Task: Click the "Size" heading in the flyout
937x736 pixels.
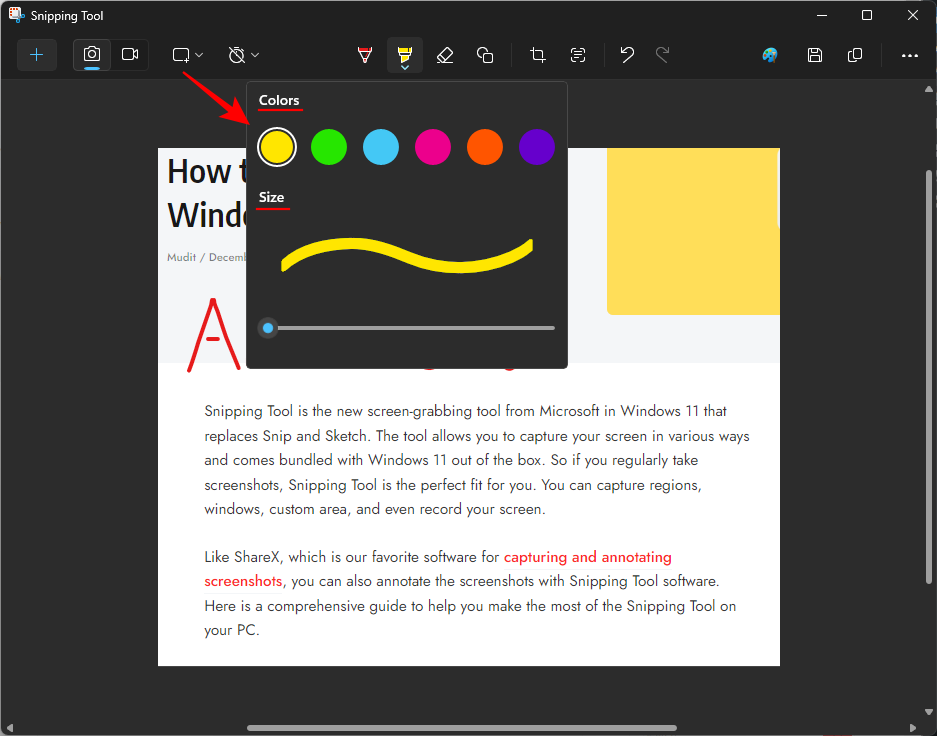Action: click(271, 197)
